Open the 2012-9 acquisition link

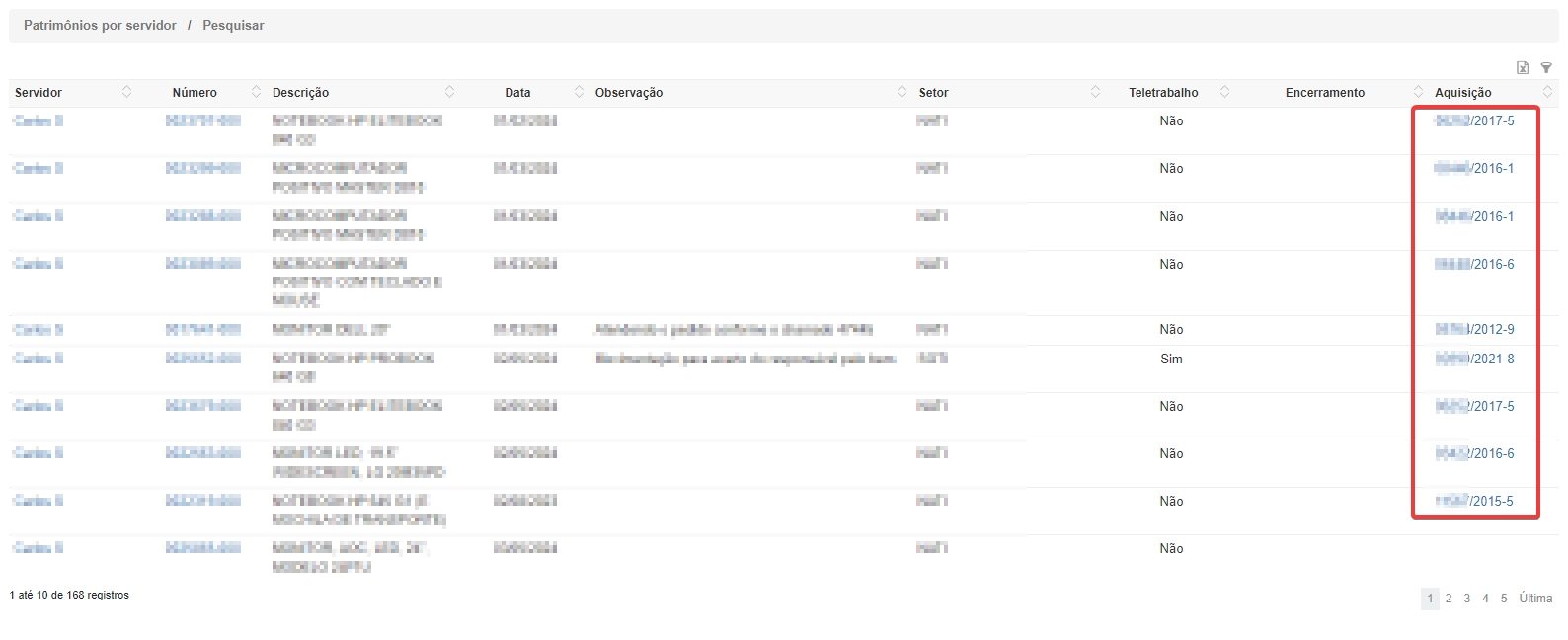(x=1474, y=330)
